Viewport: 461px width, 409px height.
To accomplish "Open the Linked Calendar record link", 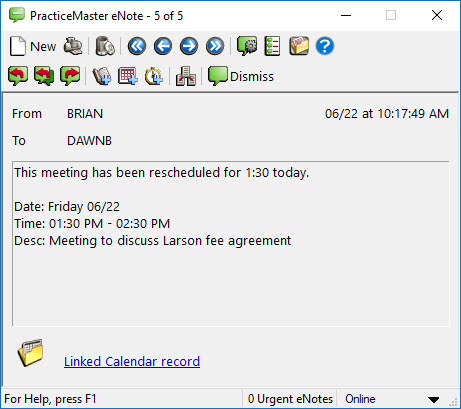I will coord(132,362).
